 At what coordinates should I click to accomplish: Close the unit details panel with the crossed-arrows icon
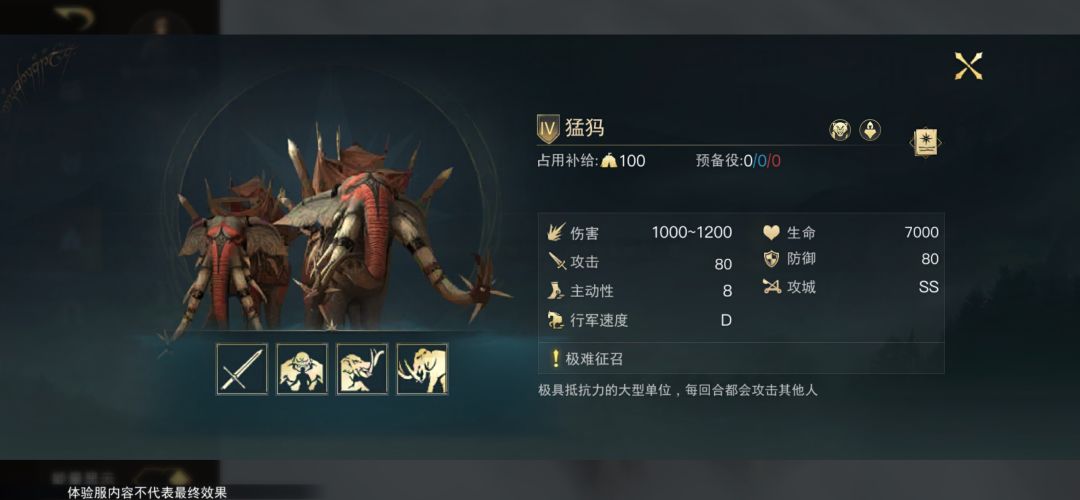968,66
